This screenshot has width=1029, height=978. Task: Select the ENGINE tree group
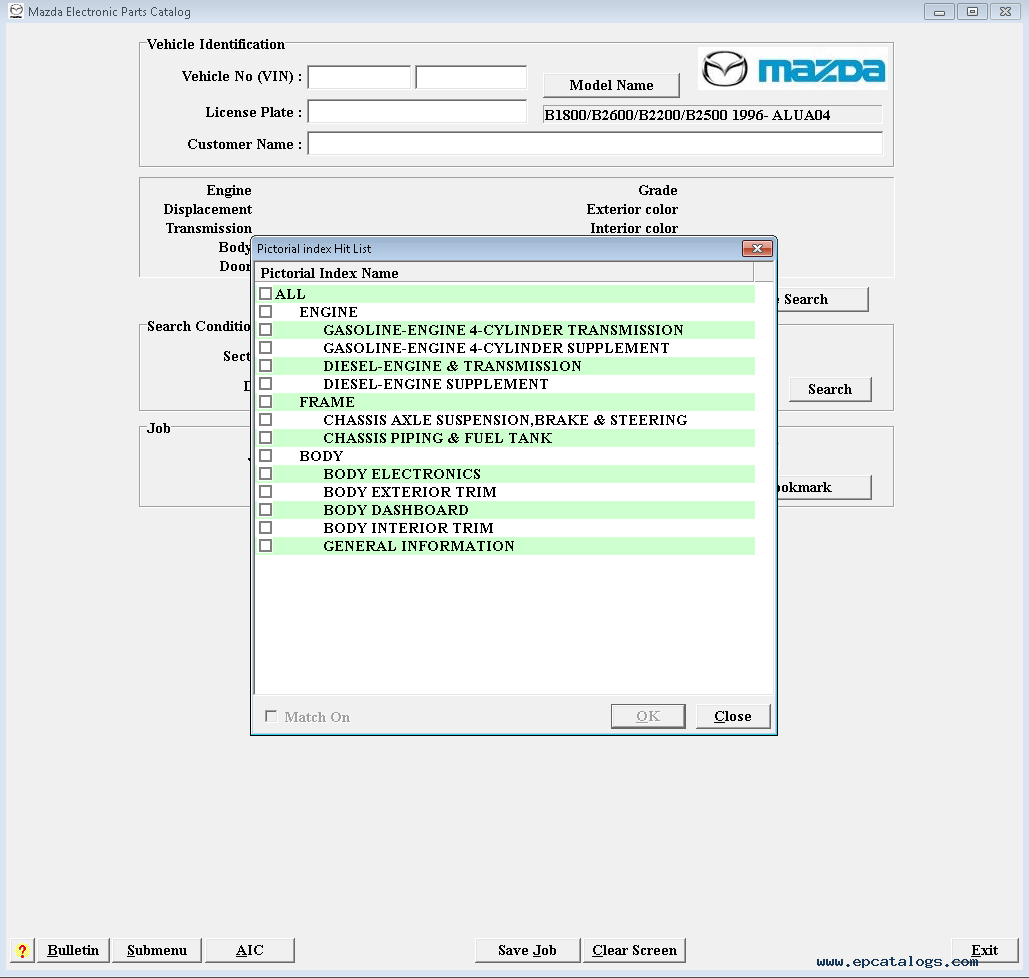328,312
